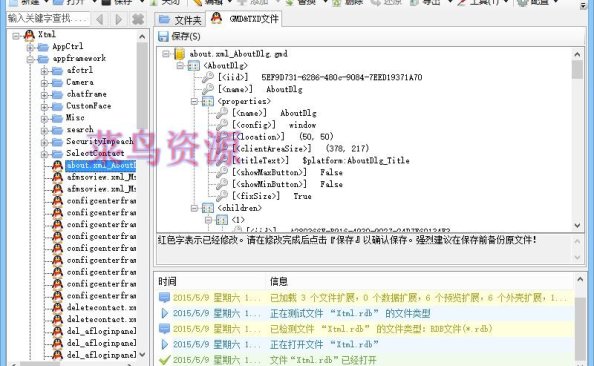Expand the afctrl folder

[x=44, y=71]
